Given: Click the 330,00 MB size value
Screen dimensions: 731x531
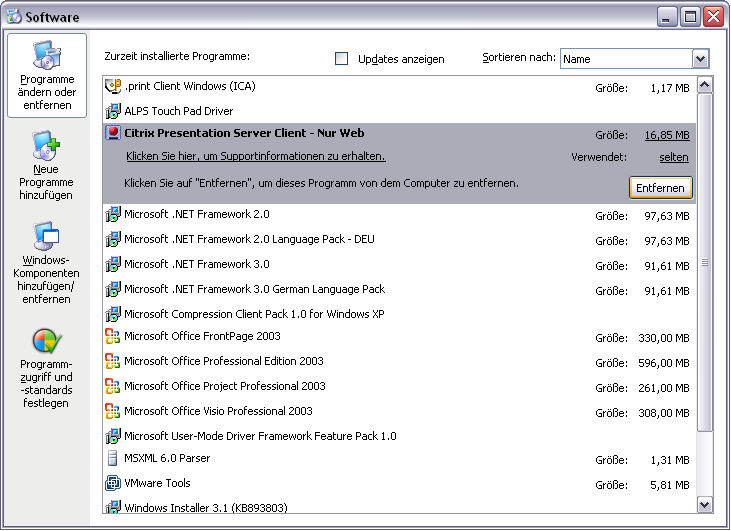Looking at the screenshot, I should click(x=663, y=338).
